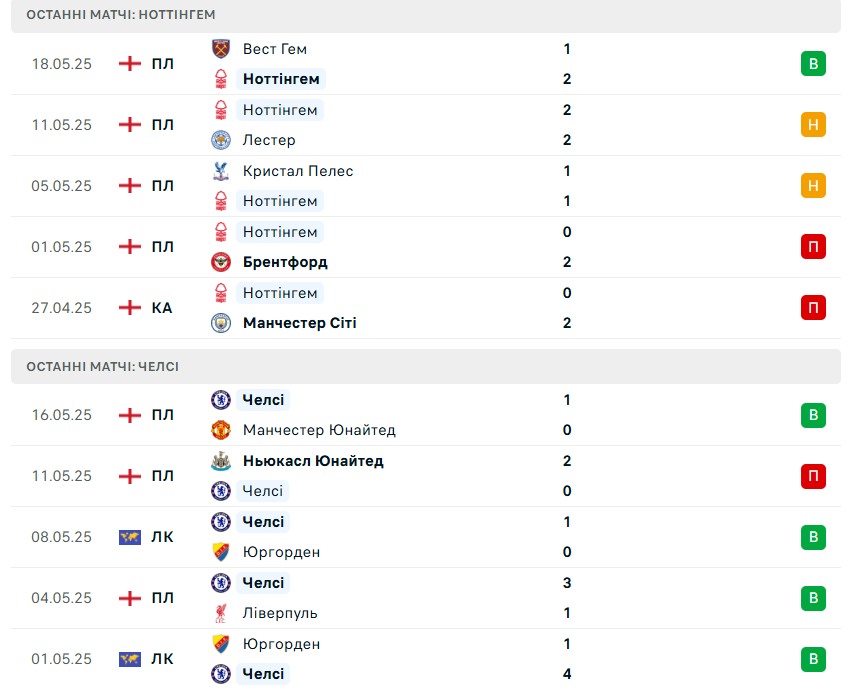Click the West Ham club crest icon

pos(221,49)
